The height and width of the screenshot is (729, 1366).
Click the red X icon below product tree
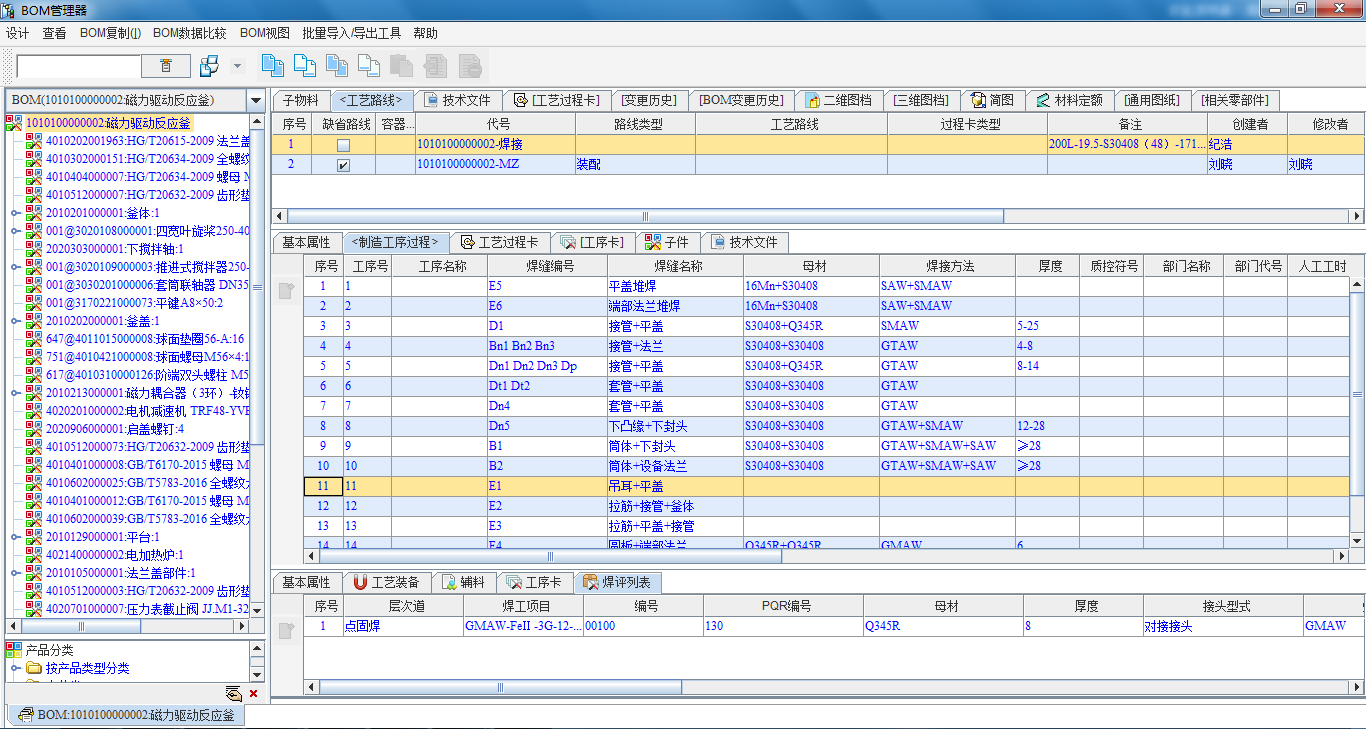[x=253, y=693]
